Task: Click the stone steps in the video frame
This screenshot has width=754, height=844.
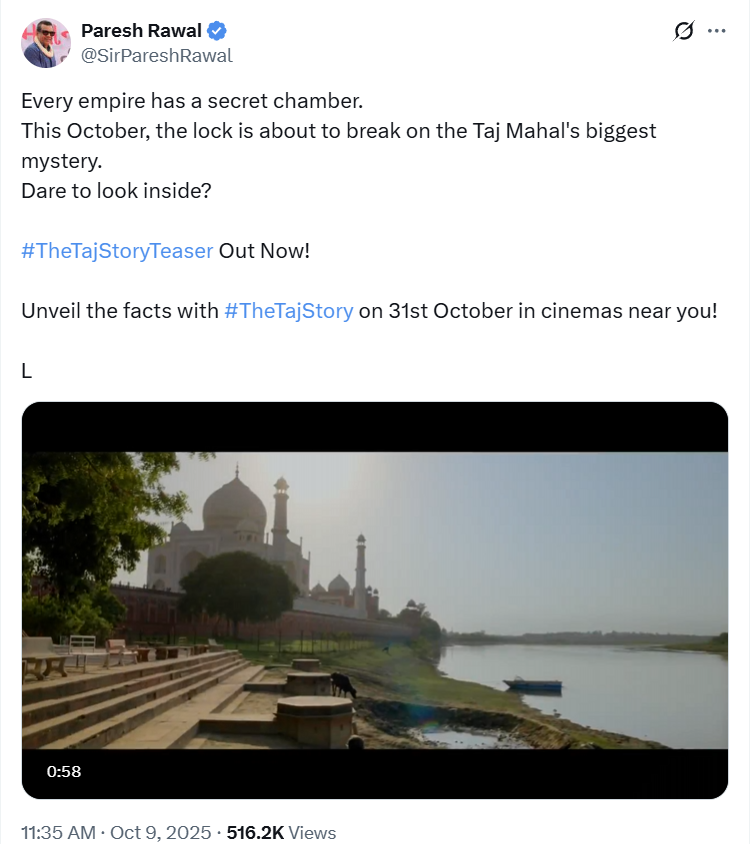Action: [130, 690]
